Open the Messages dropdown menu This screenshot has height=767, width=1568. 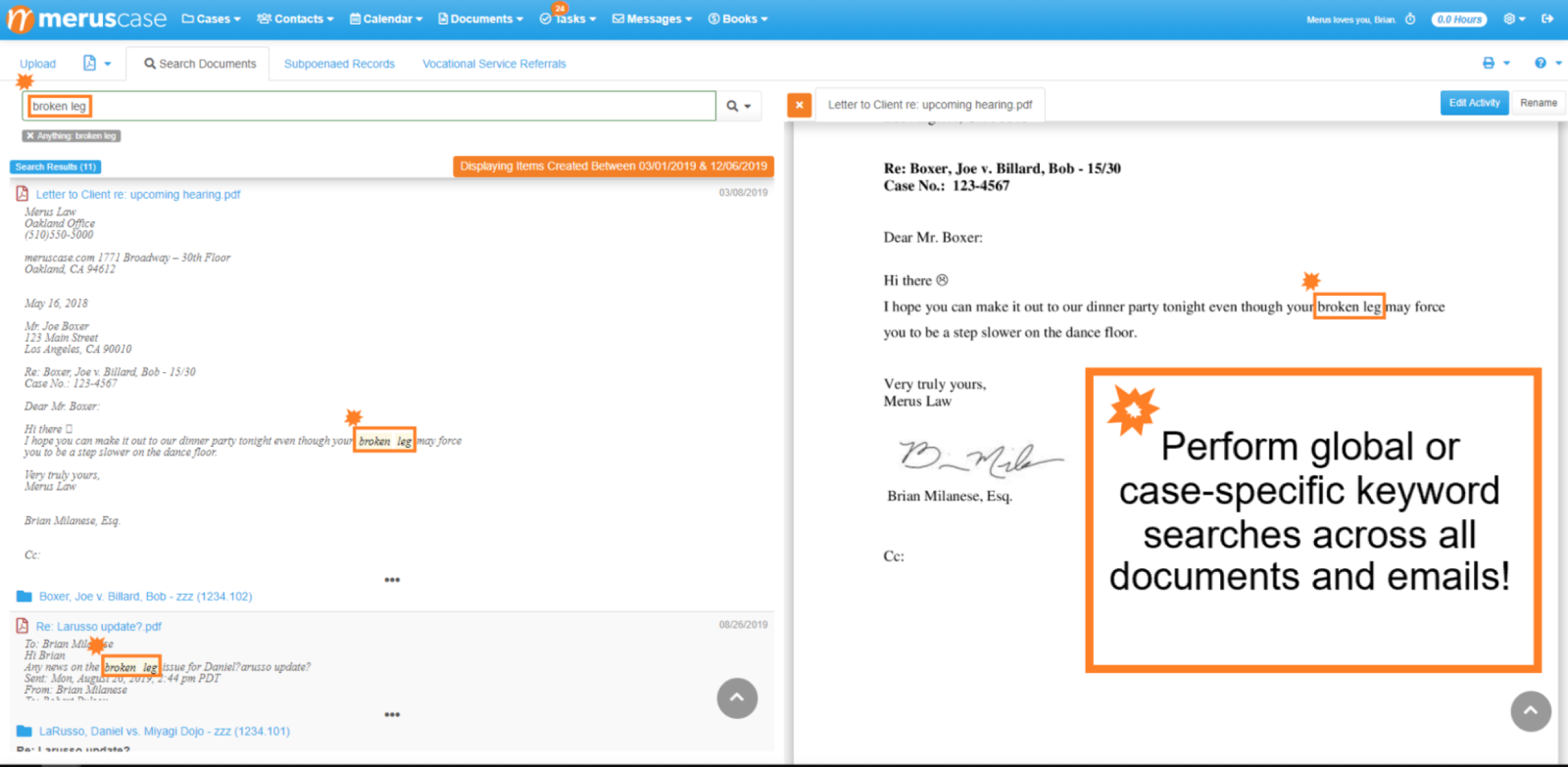coord(651,19)
